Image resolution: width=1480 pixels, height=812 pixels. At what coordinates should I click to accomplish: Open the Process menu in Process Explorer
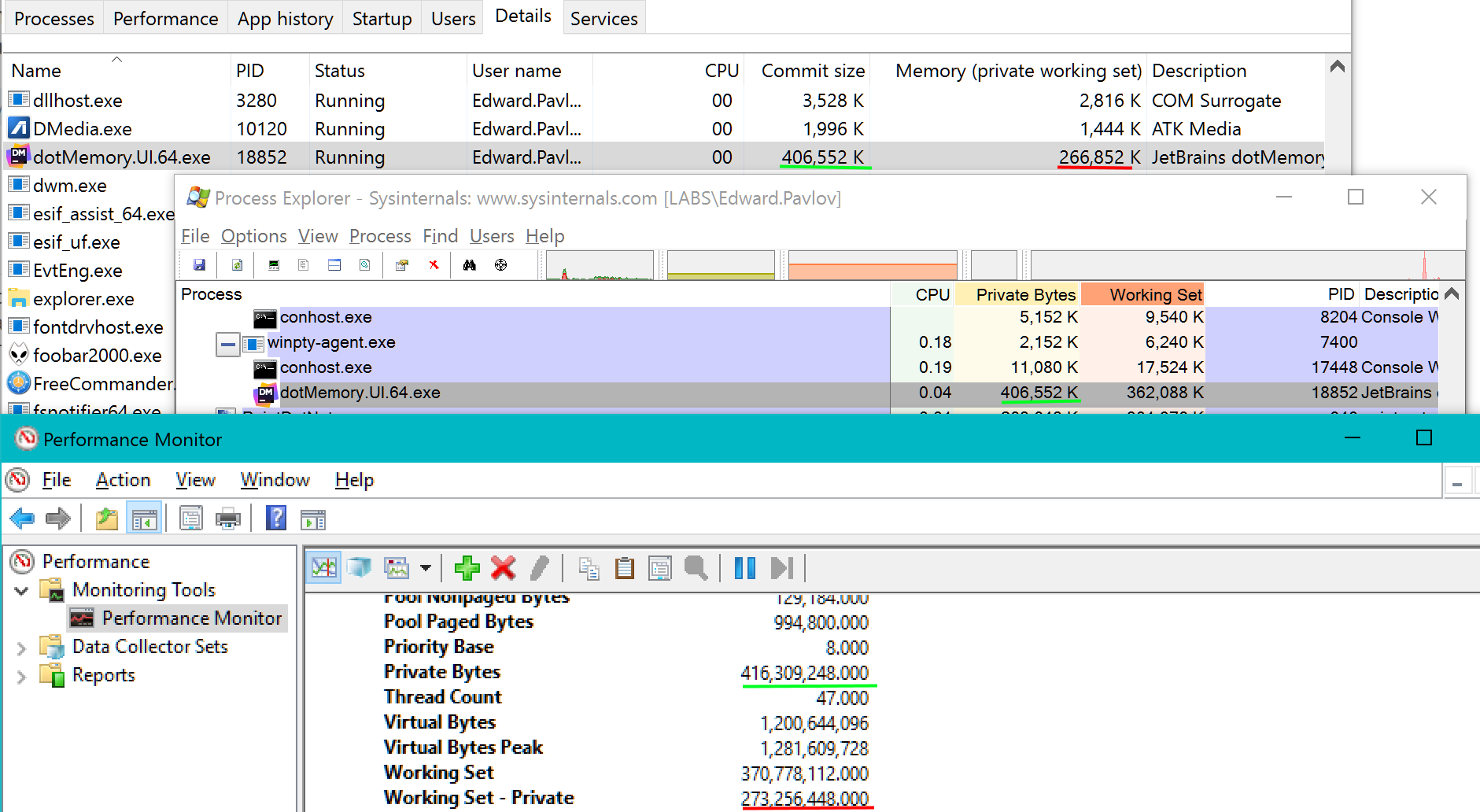[x=380, y=236]
